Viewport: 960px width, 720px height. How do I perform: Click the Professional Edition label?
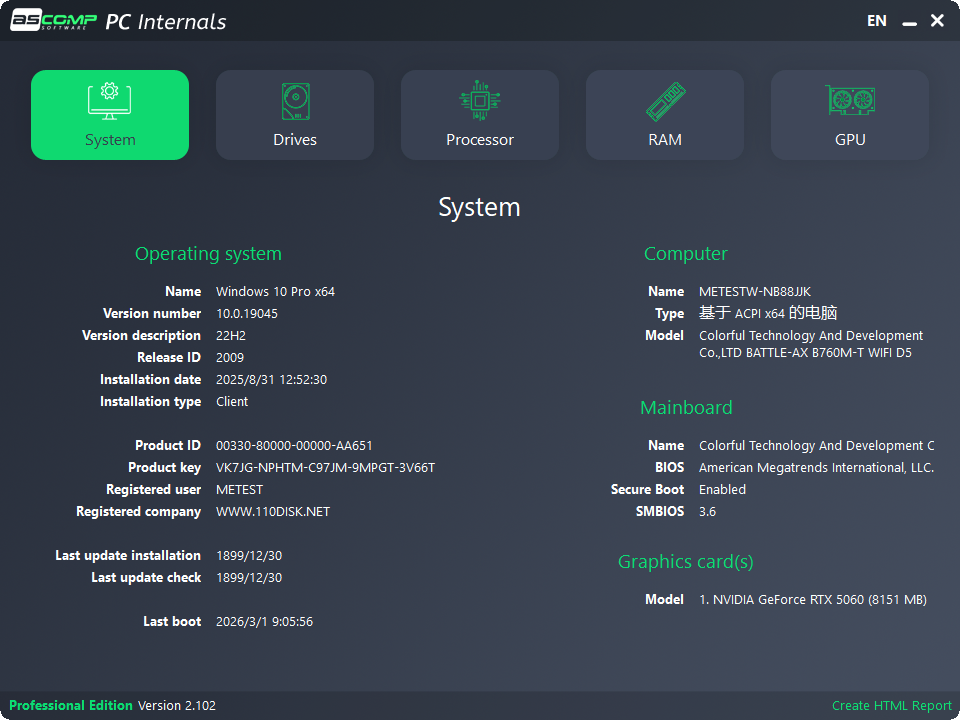coord(70,705)
